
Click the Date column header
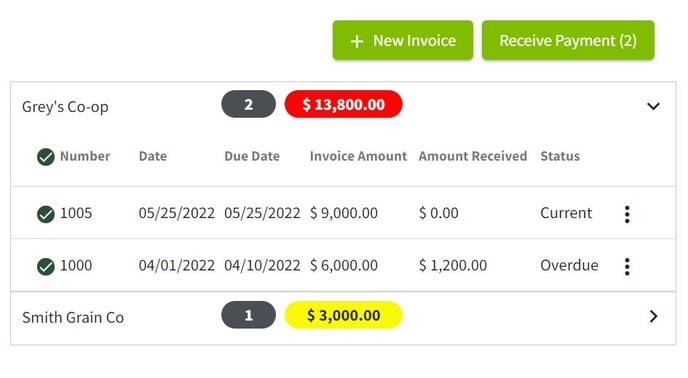tap(153, 156)
